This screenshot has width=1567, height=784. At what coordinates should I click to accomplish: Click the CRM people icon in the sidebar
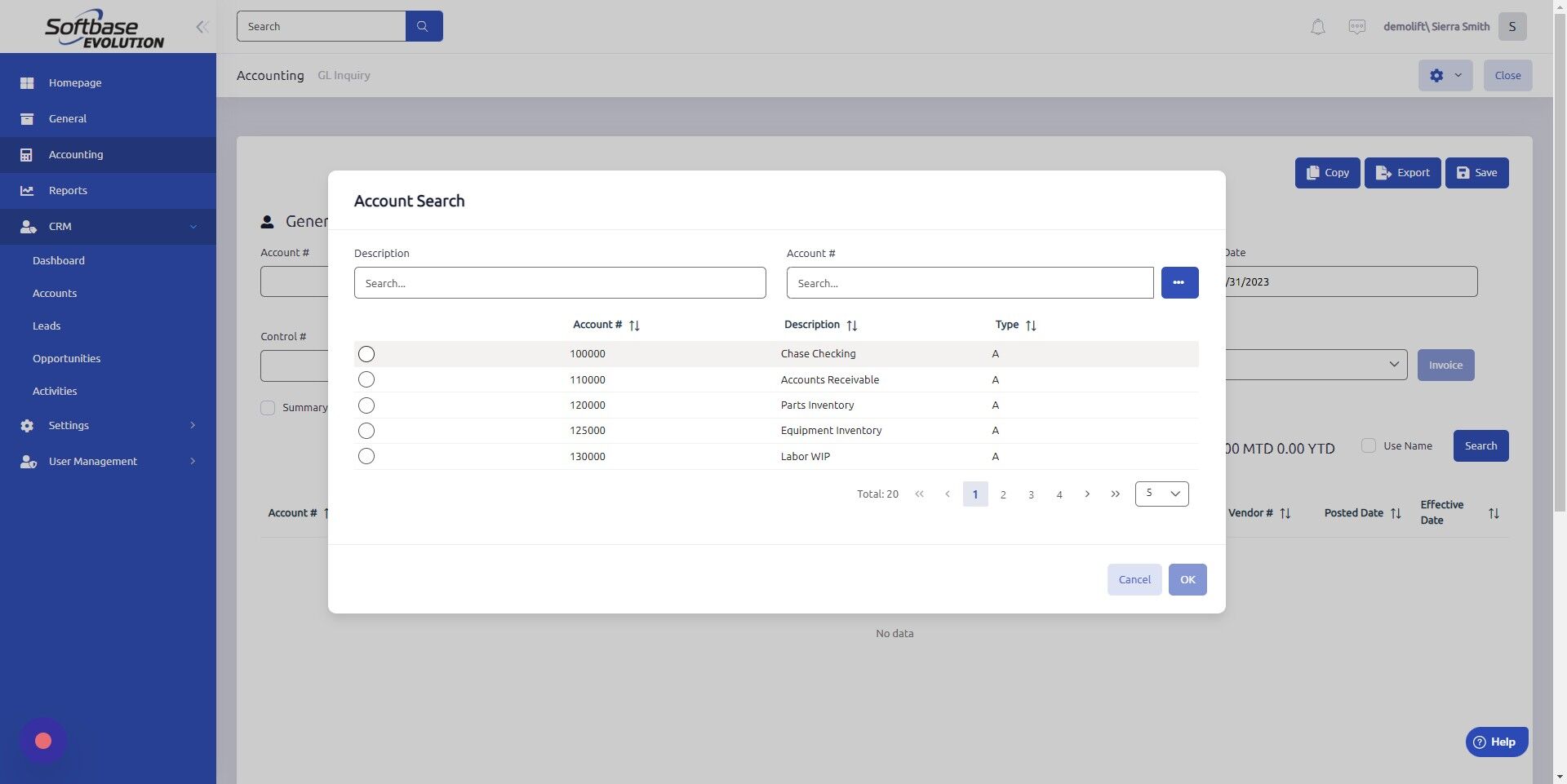click(28, 227)
